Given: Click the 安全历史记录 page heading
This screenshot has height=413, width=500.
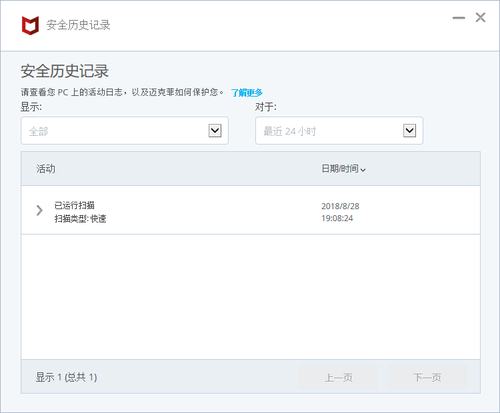Looking at the screenshot, I should point(65,71).
